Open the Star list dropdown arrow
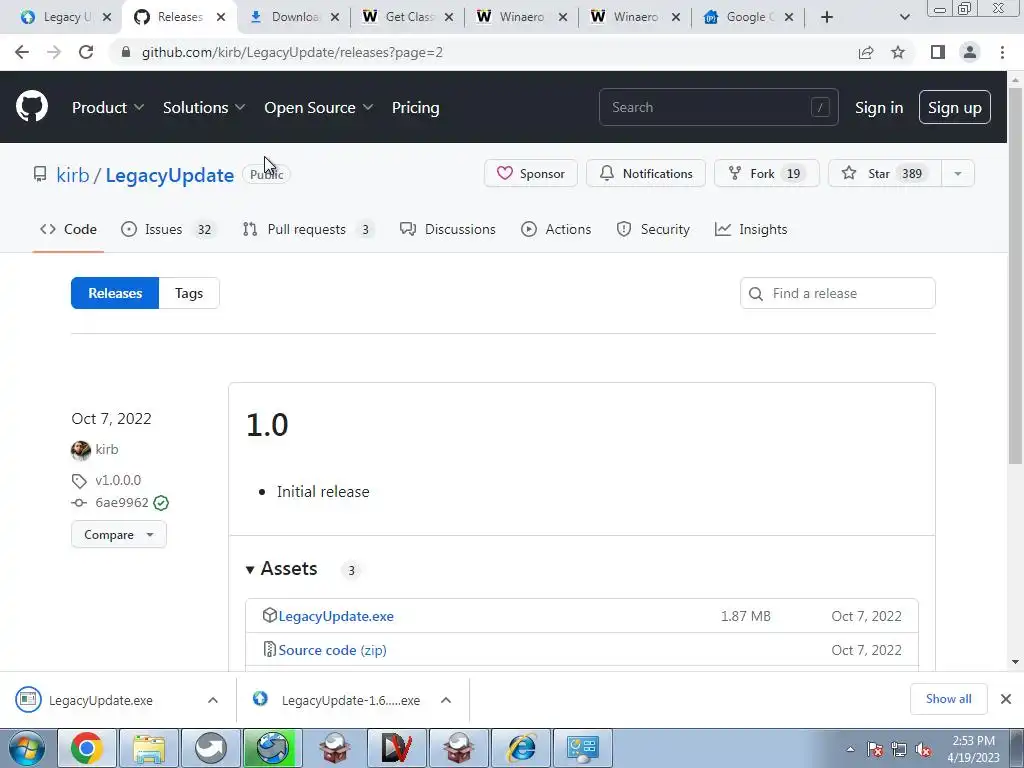The image size is (1024, 768). point(958,174)
